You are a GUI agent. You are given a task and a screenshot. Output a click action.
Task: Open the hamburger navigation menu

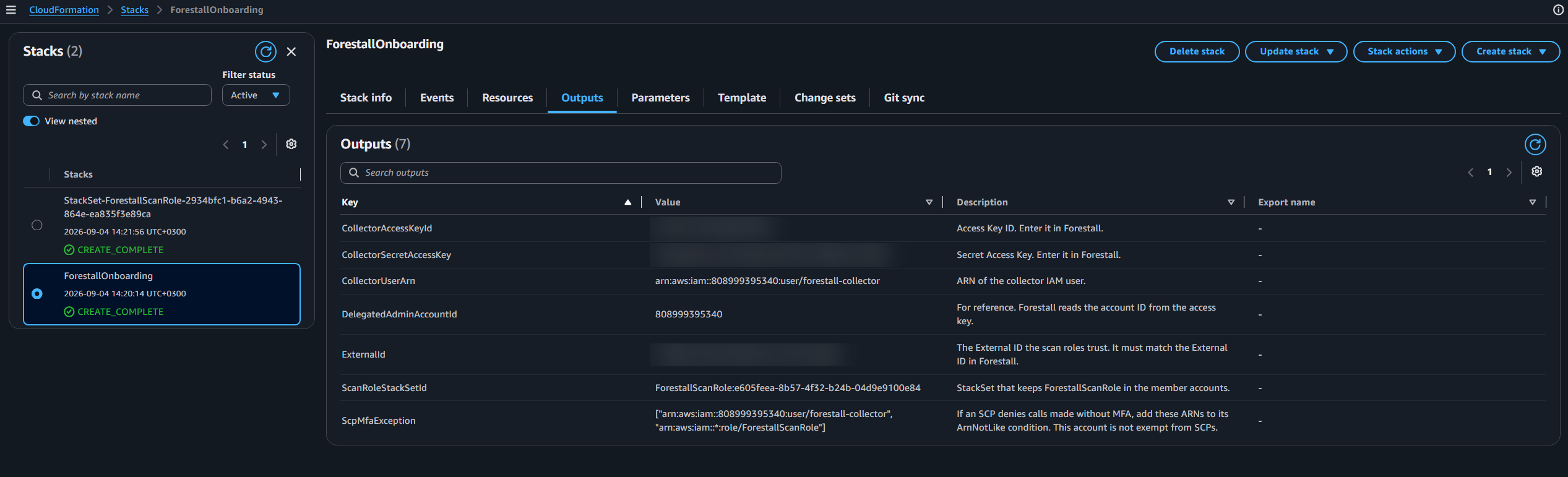coord(11,10)
